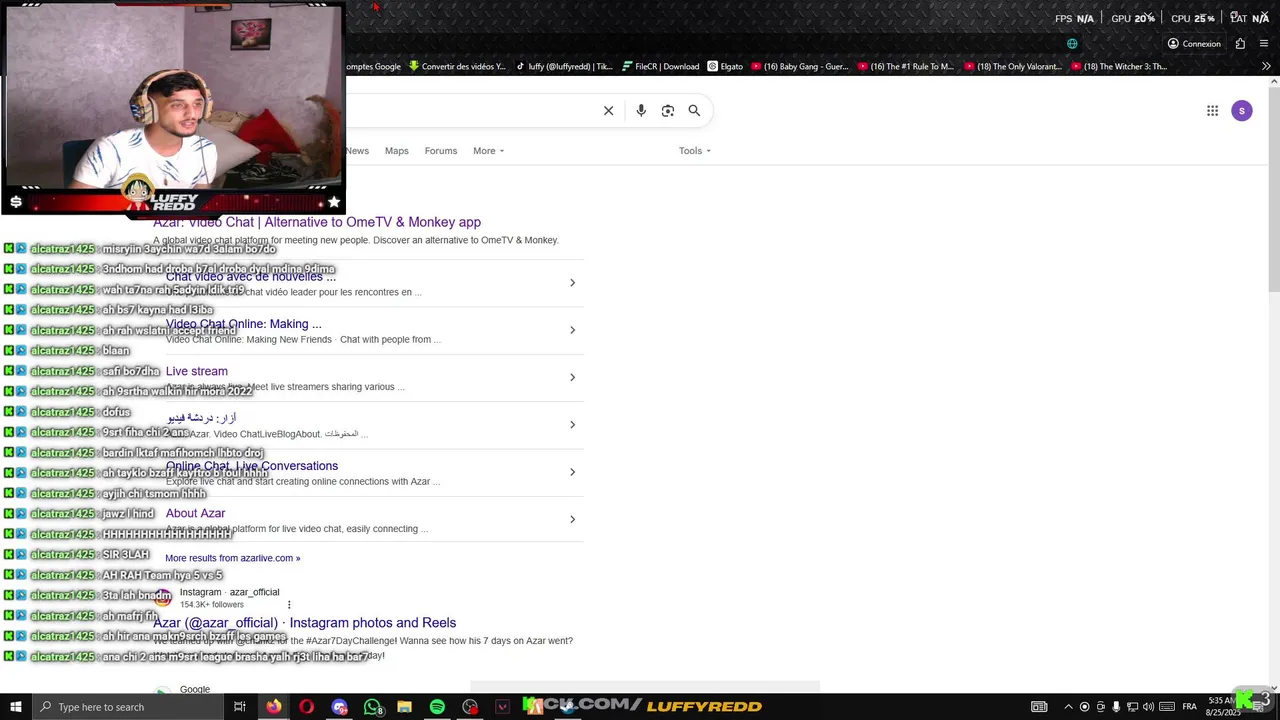Open the Elgato bookmark
The width and height of the screenshot is (1280, 720).
[725, 67]
